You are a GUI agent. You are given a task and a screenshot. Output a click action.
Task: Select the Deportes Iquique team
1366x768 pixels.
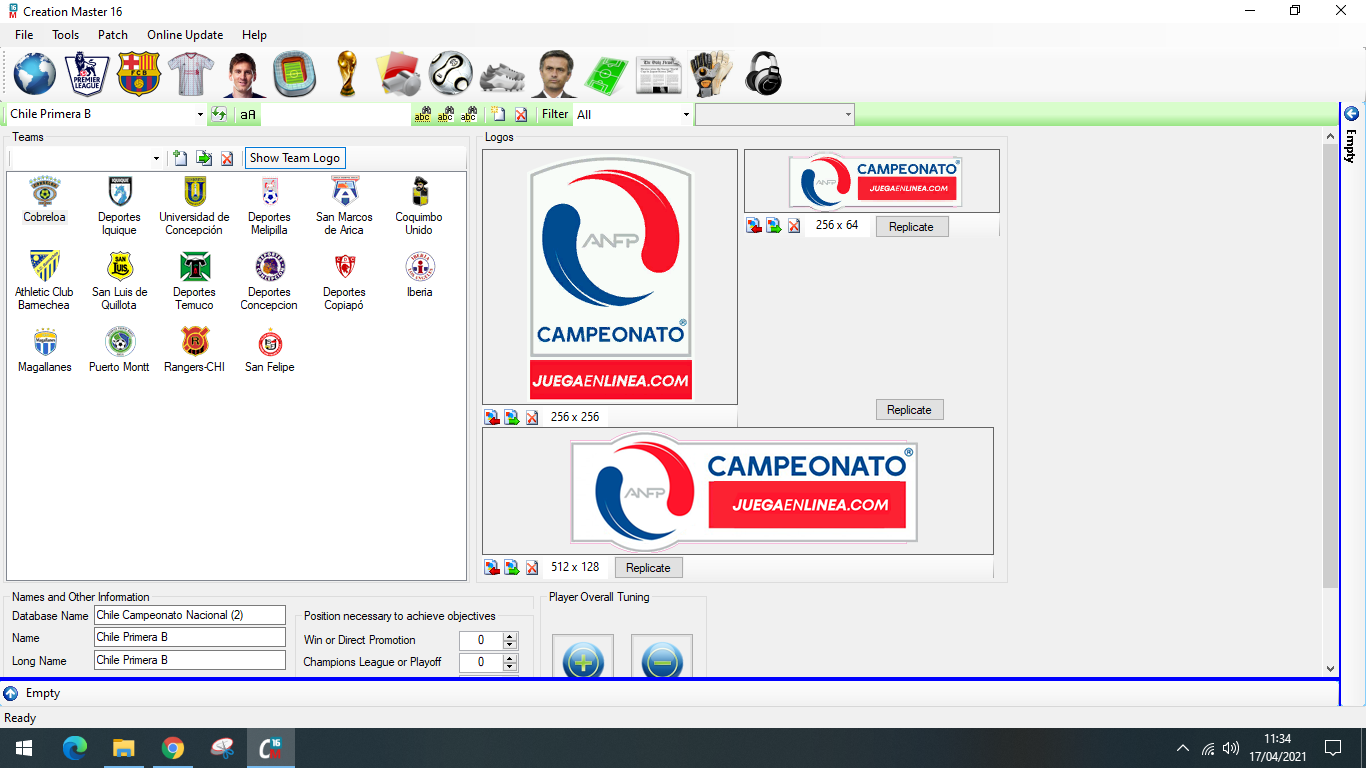(119, 207)
